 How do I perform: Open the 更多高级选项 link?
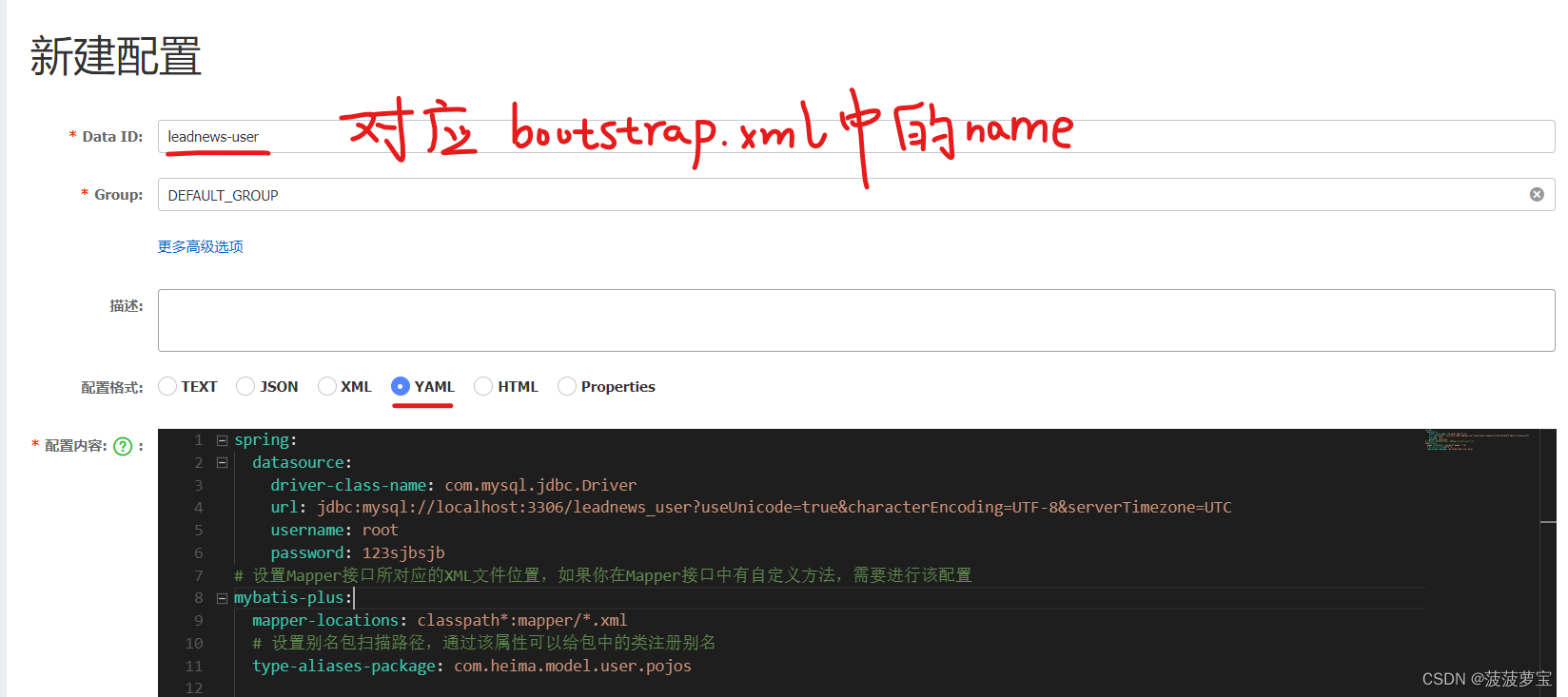point(200,246)
